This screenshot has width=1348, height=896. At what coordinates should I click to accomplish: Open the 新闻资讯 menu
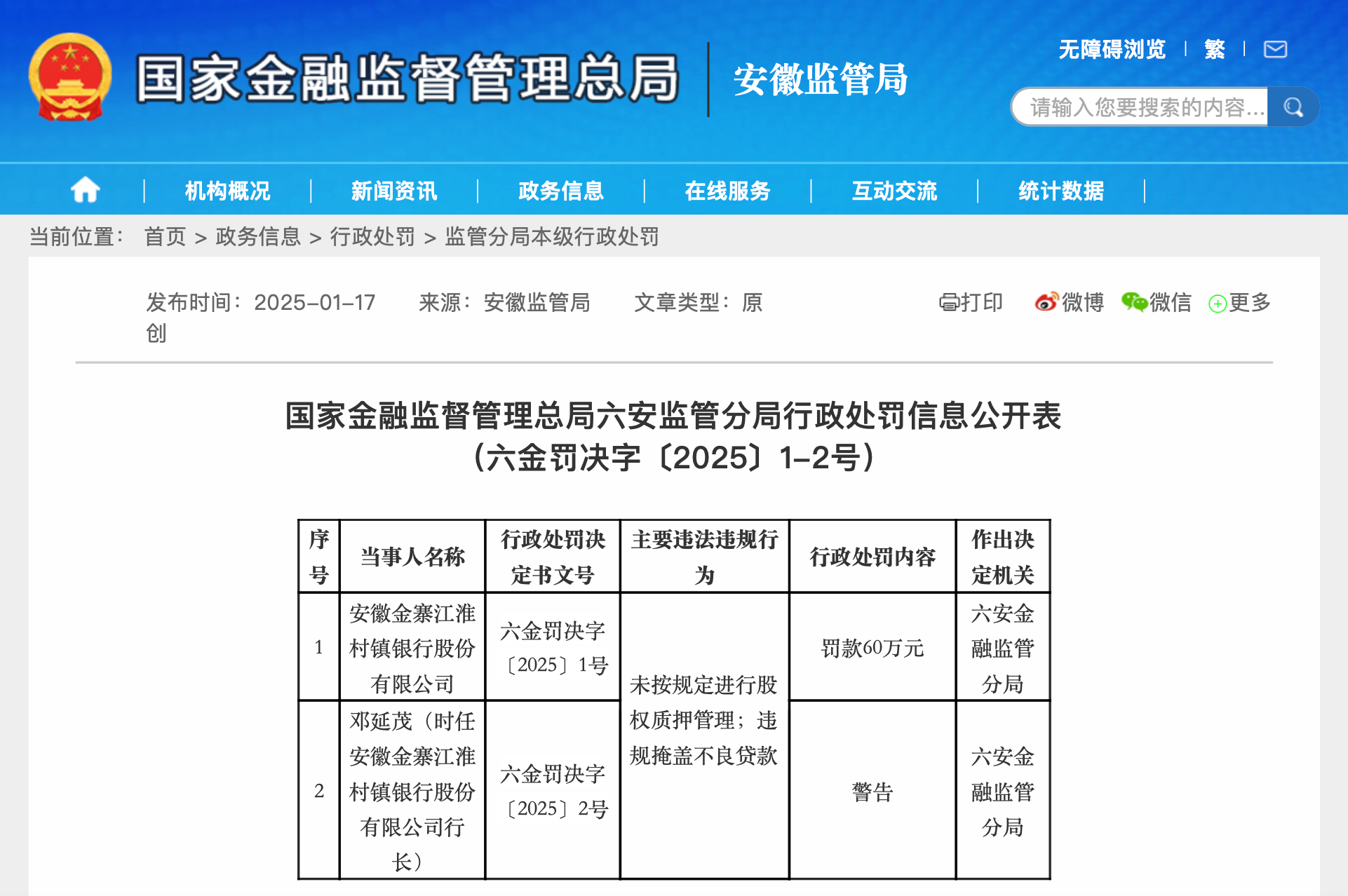(x=394, y=191)
